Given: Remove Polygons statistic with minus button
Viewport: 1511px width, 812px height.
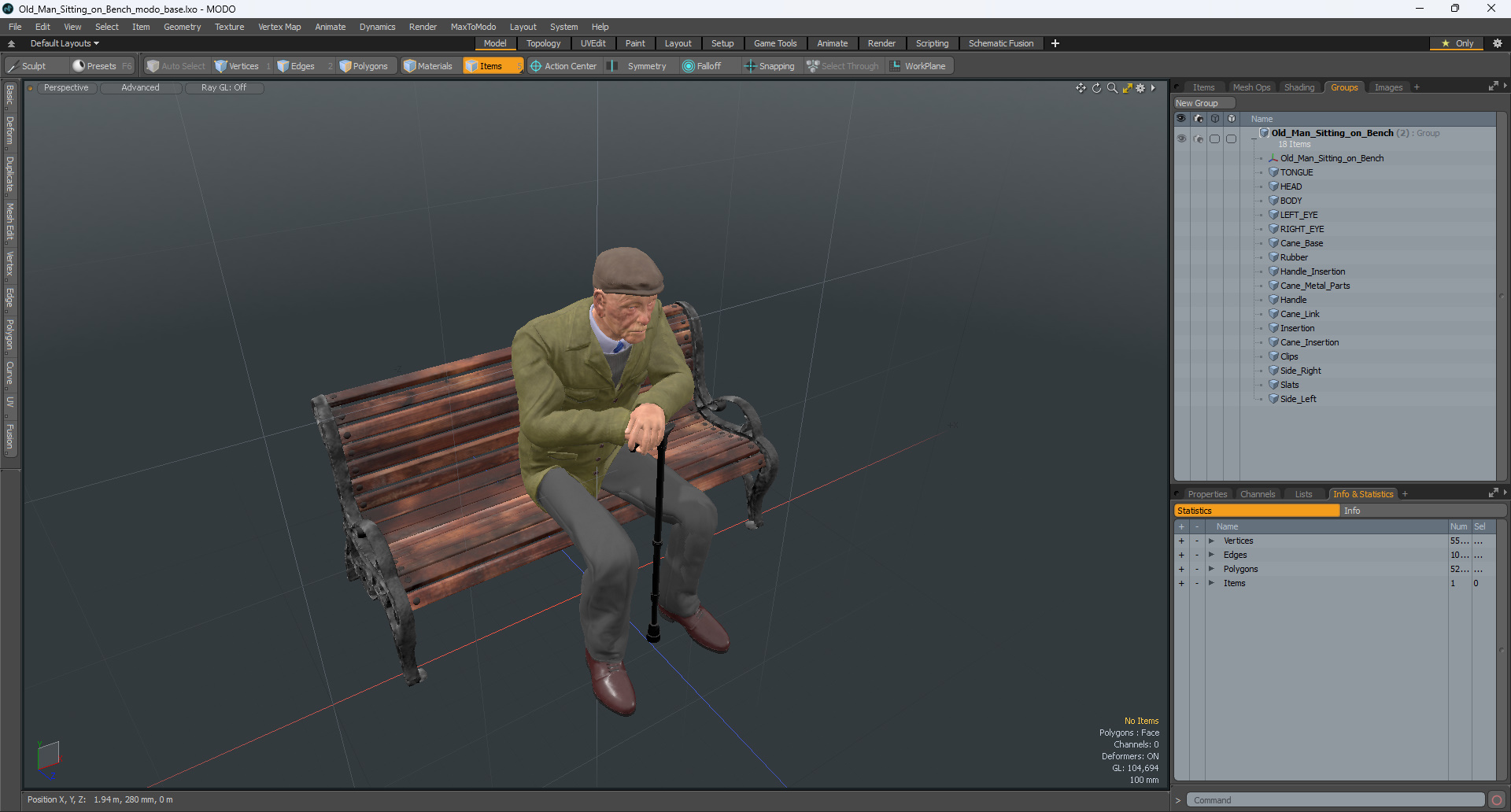Looking at the screenshot, I should [1197, 569].
